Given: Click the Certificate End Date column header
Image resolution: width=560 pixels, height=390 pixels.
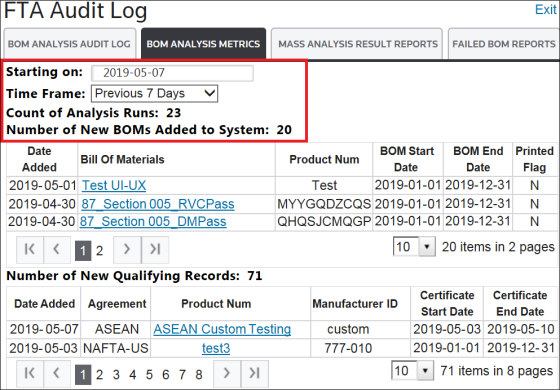Looking at the screenshot, I should 520,304.
